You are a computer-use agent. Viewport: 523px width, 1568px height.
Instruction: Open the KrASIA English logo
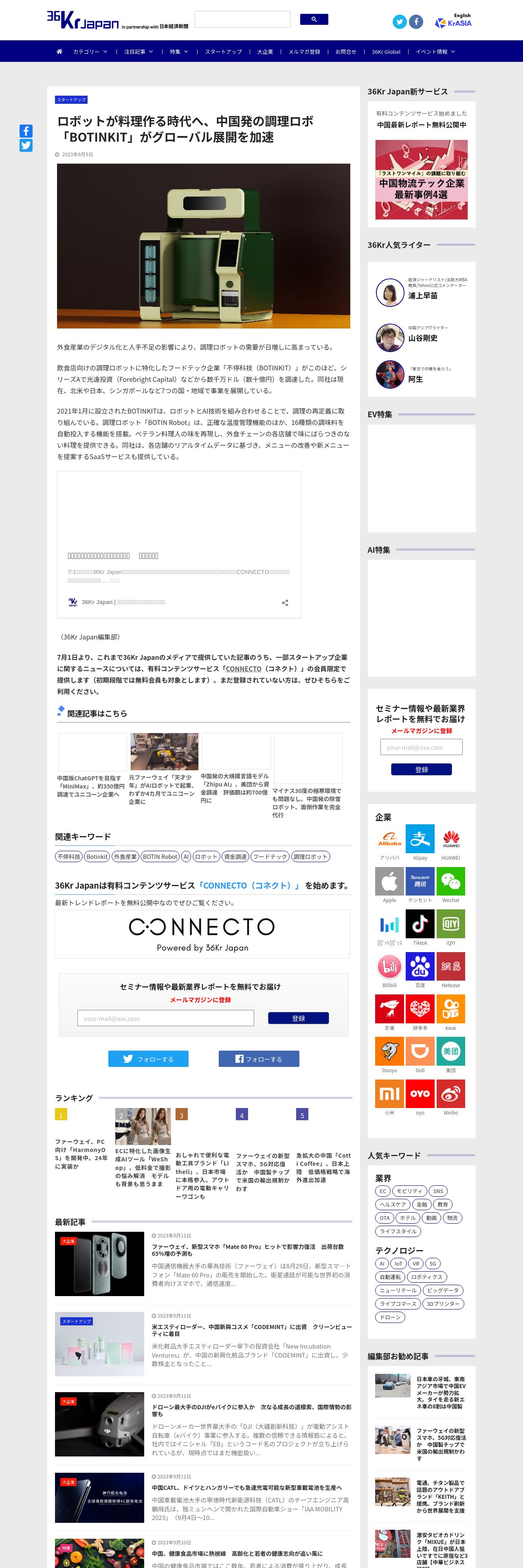[454, 21]
